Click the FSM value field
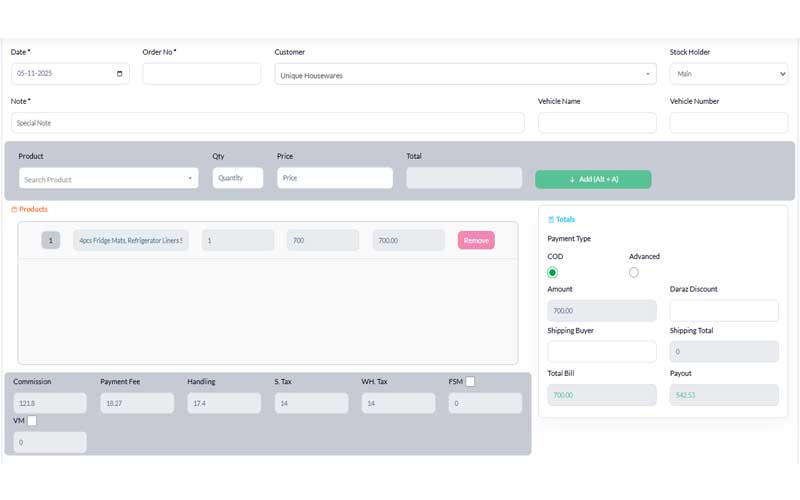The width and height of the screenshot is (800, 500). [x=485, y=403]
